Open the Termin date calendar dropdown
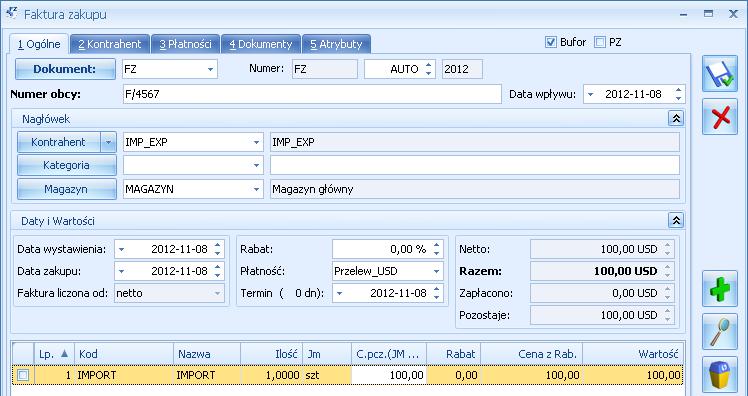The image size is (748, 396). (x=339, y=293)
